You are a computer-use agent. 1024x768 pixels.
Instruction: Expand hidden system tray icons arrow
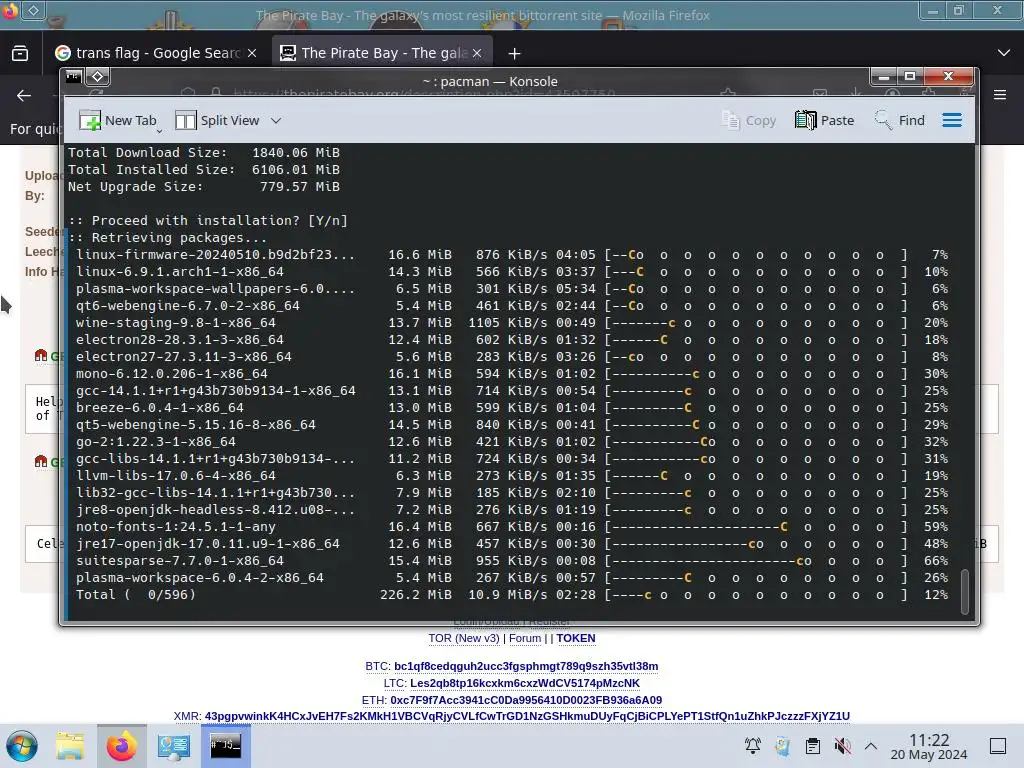[x=871, y=746]
